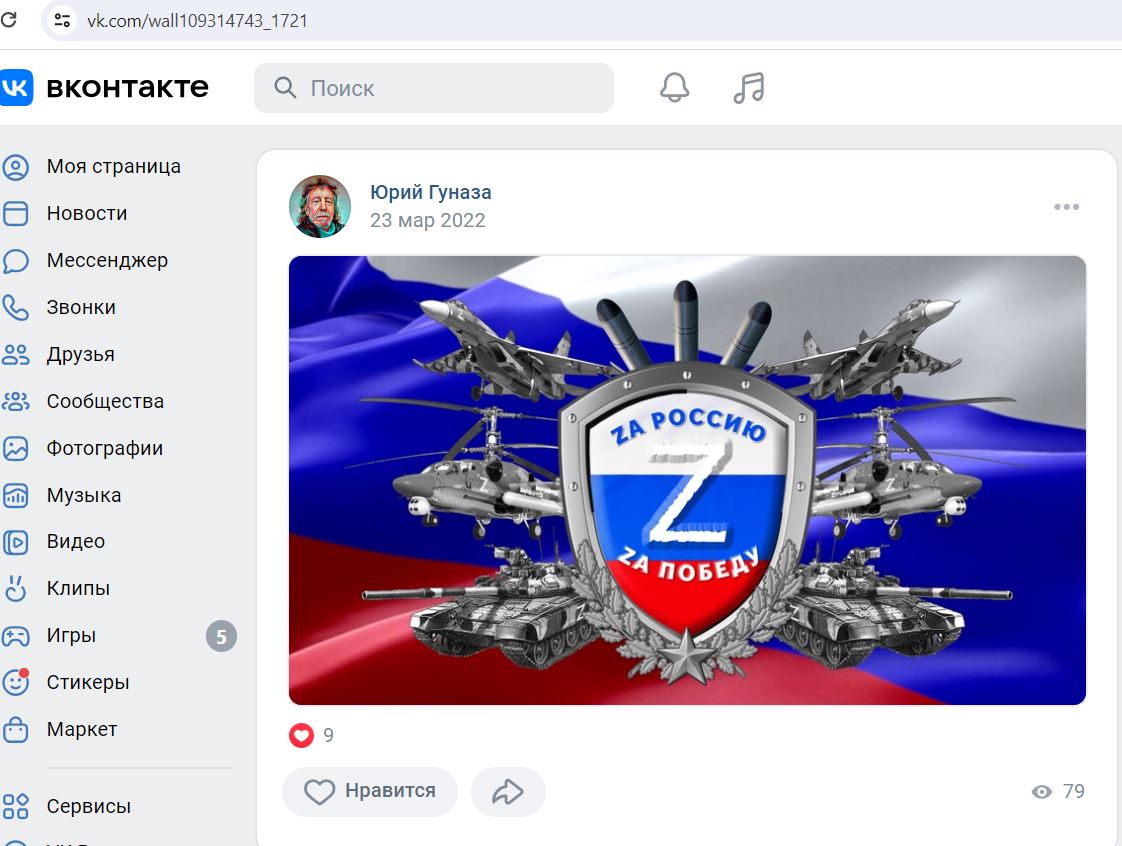Open Друзья section
The height and width of the screenshot is (846, 1122).
coord(80,354)
